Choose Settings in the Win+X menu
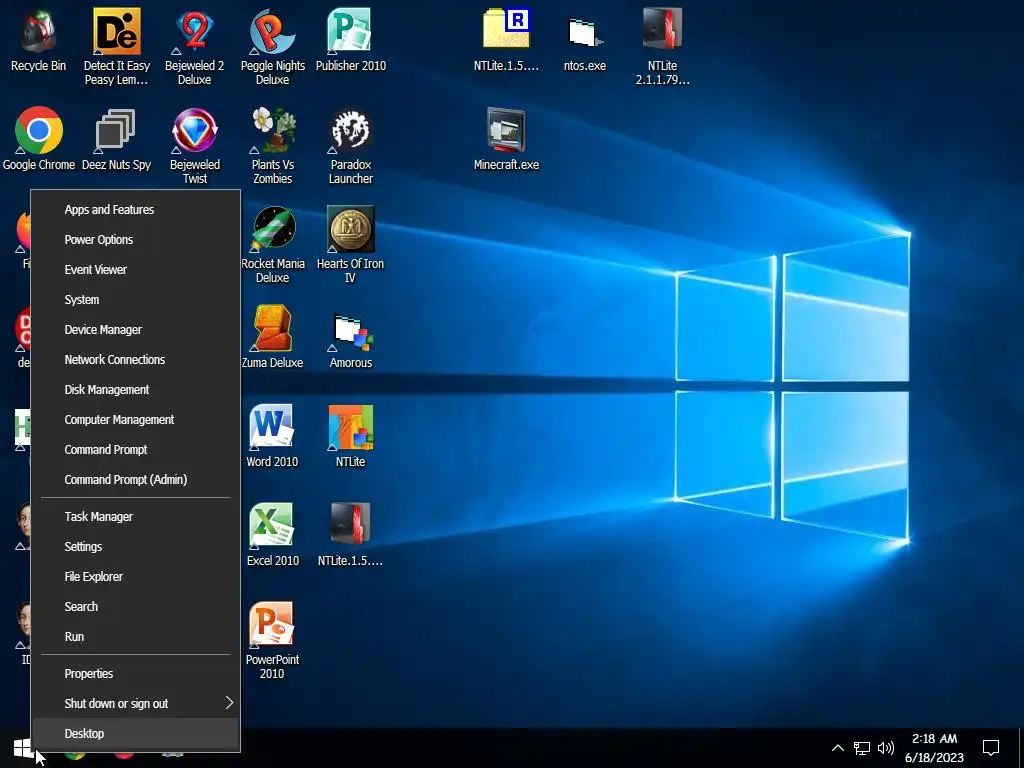Image resolution: width=1024 pixels, height=768 pixels. point(136,547)
